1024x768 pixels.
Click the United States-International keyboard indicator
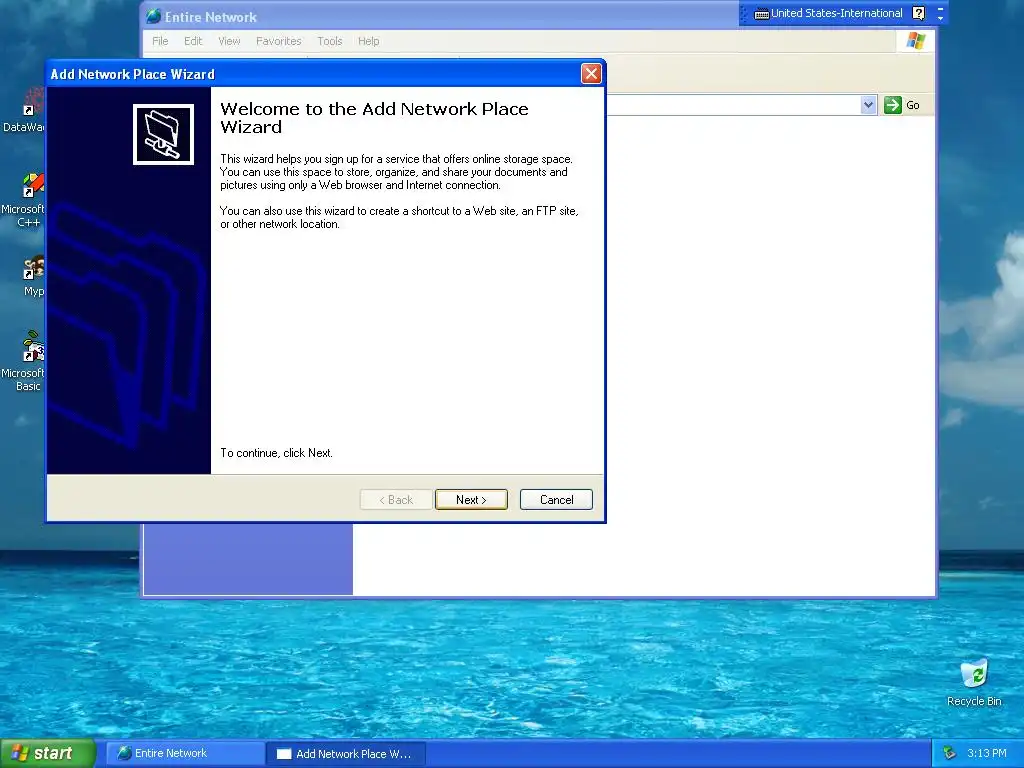828,13
